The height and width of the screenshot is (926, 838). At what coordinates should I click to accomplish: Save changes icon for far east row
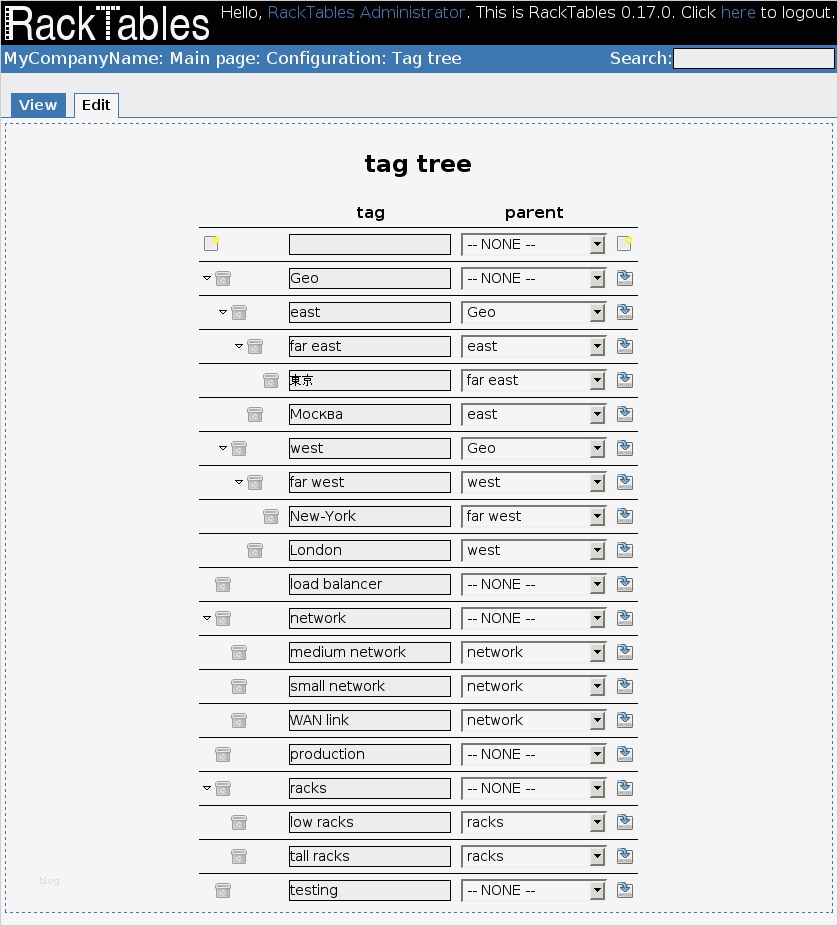point(625,346)
